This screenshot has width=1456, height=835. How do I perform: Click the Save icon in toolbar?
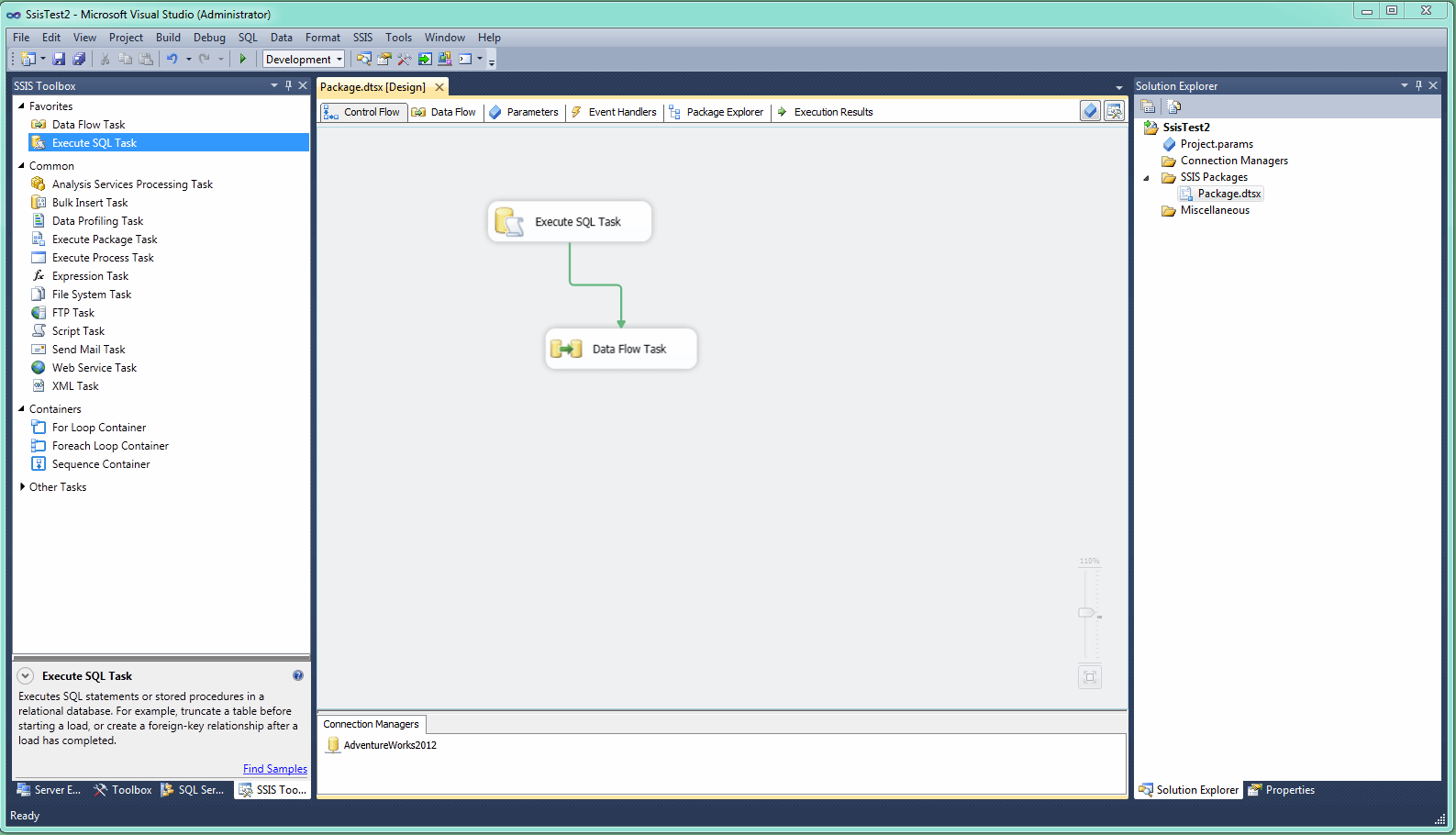[x=59, y=59]
